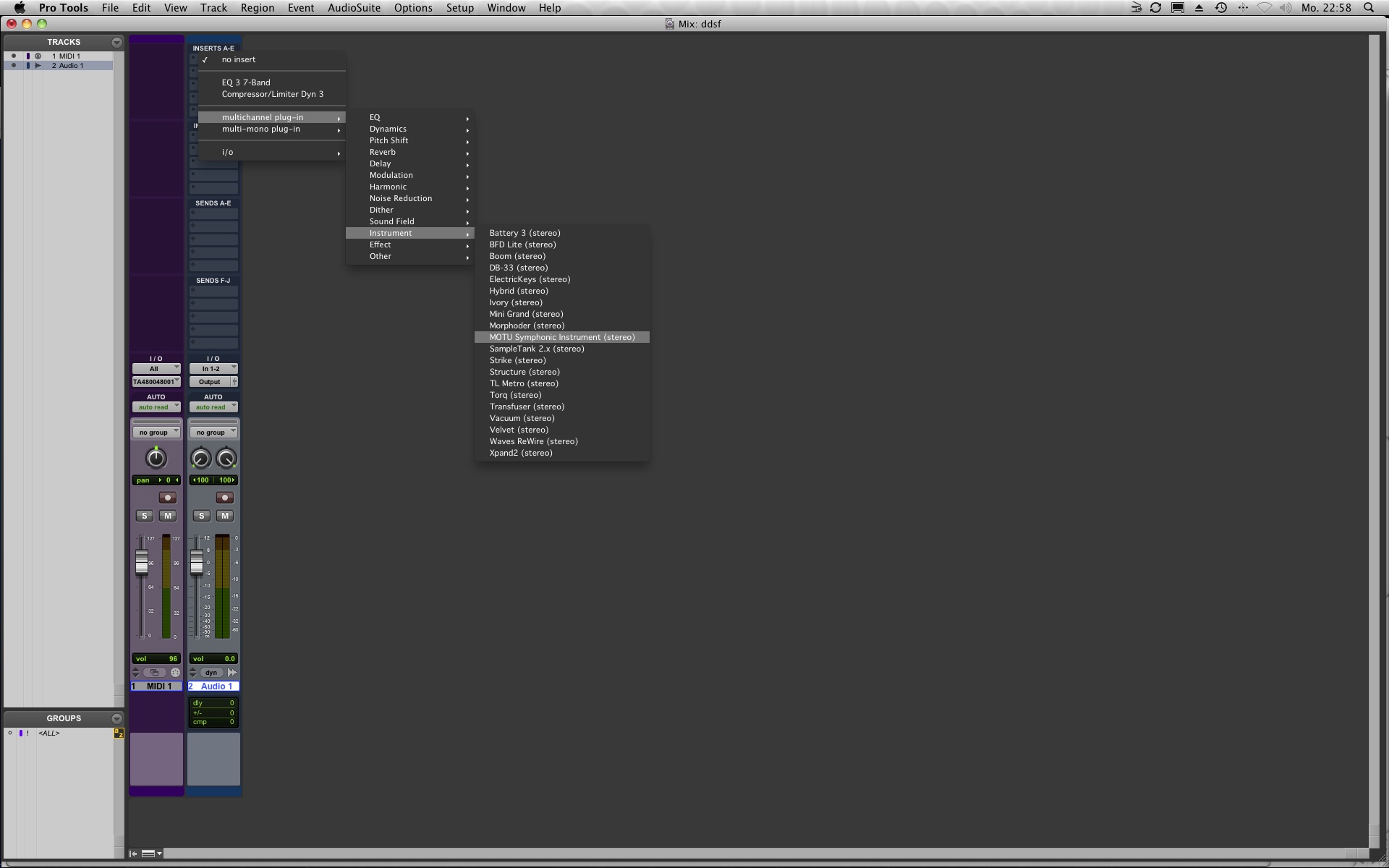Toggle show/hide dot for Audio 1 track
1389x868 pixels.
point(13,65)
